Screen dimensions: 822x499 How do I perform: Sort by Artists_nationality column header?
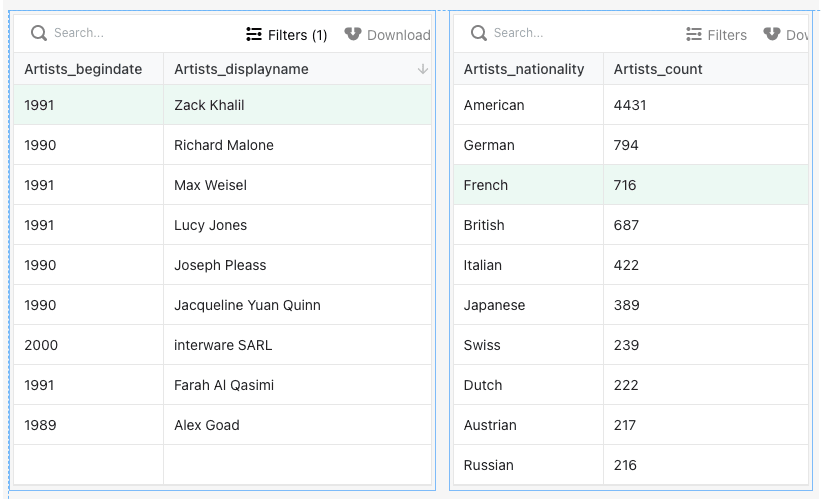524,69
